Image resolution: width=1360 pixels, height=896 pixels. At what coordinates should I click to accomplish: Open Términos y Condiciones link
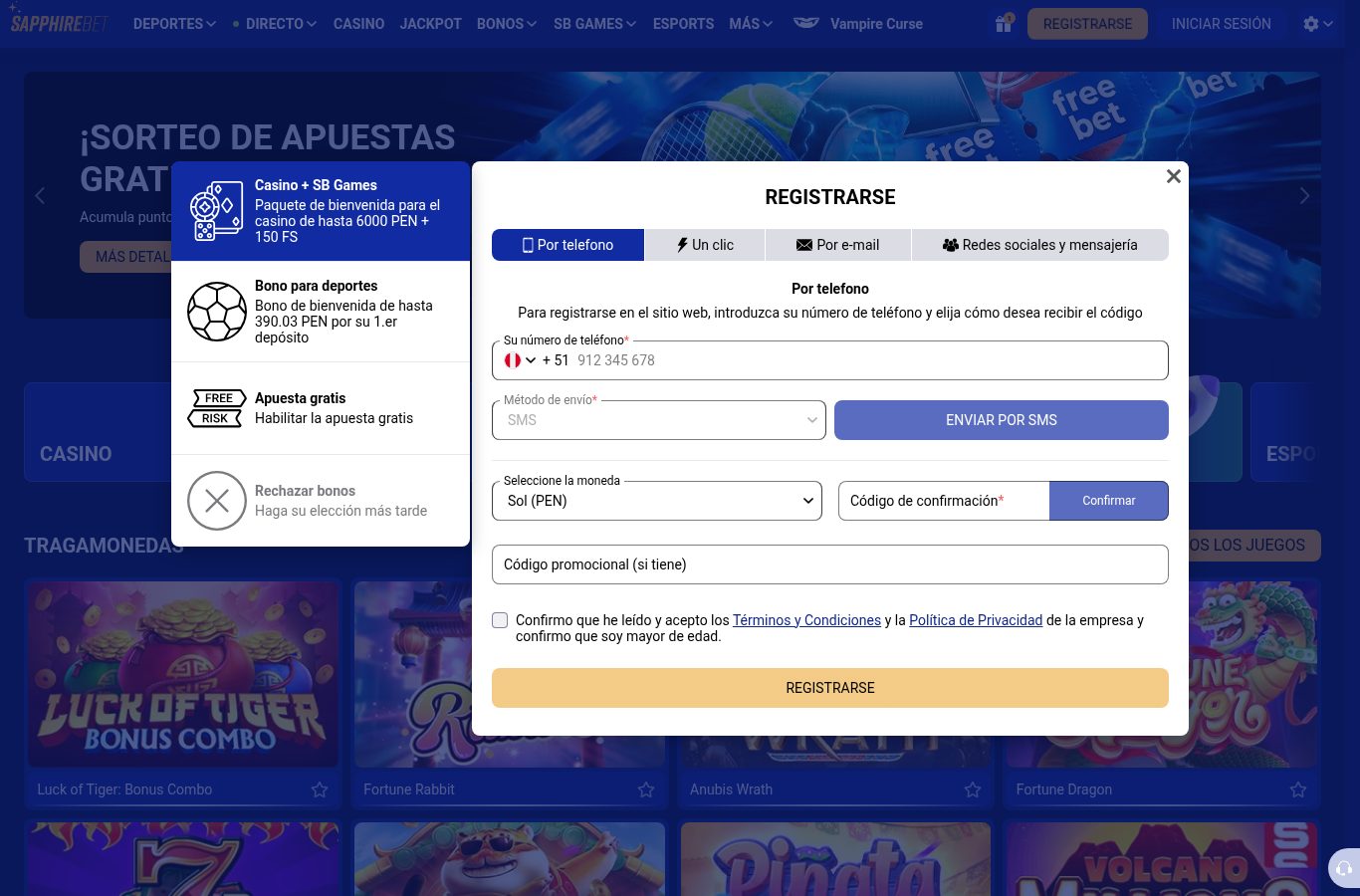tap(806, 620)
